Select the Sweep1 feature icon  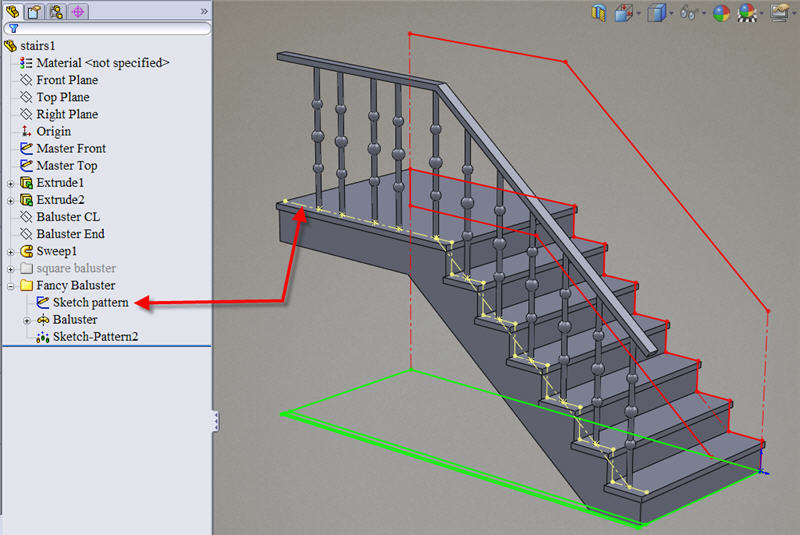(x=26, y=251)
